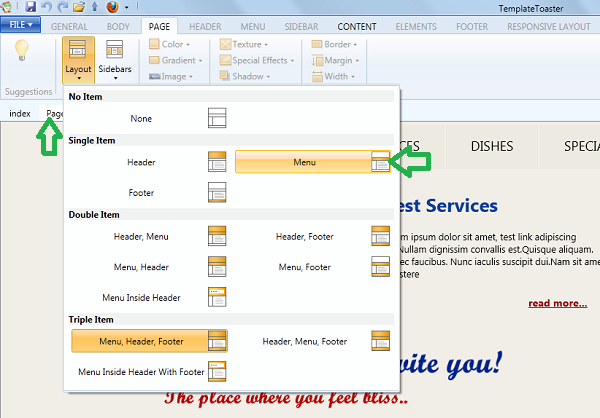Switch to the HEADER ribbon tab
The image size is (600, 418).
click(205, 25)
